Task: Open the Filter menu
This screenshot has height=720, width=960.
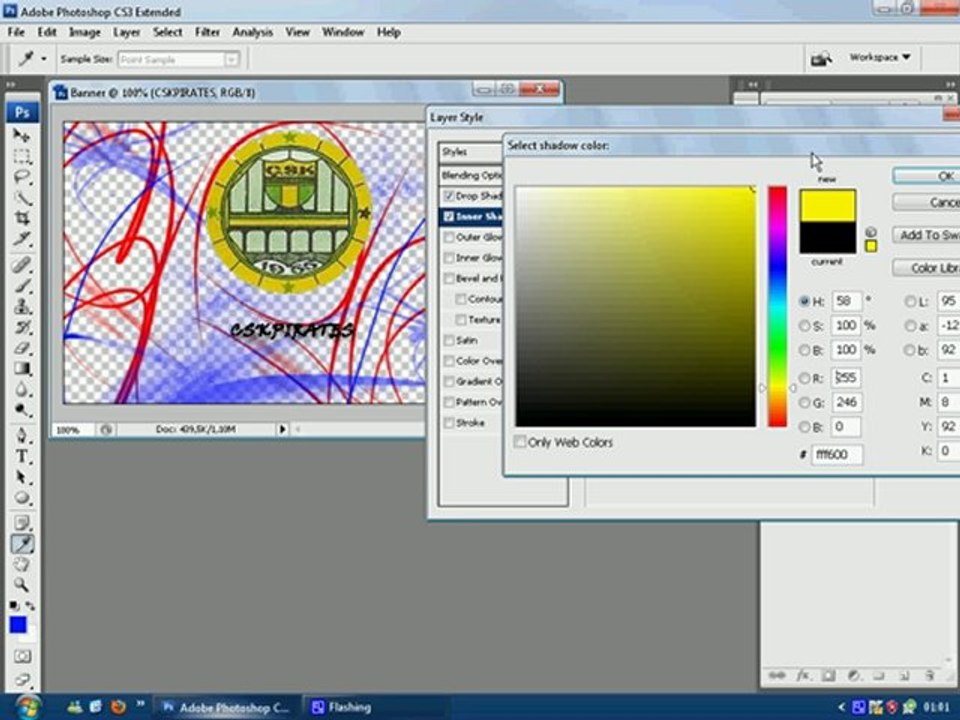Action: [x=207, y=32]
